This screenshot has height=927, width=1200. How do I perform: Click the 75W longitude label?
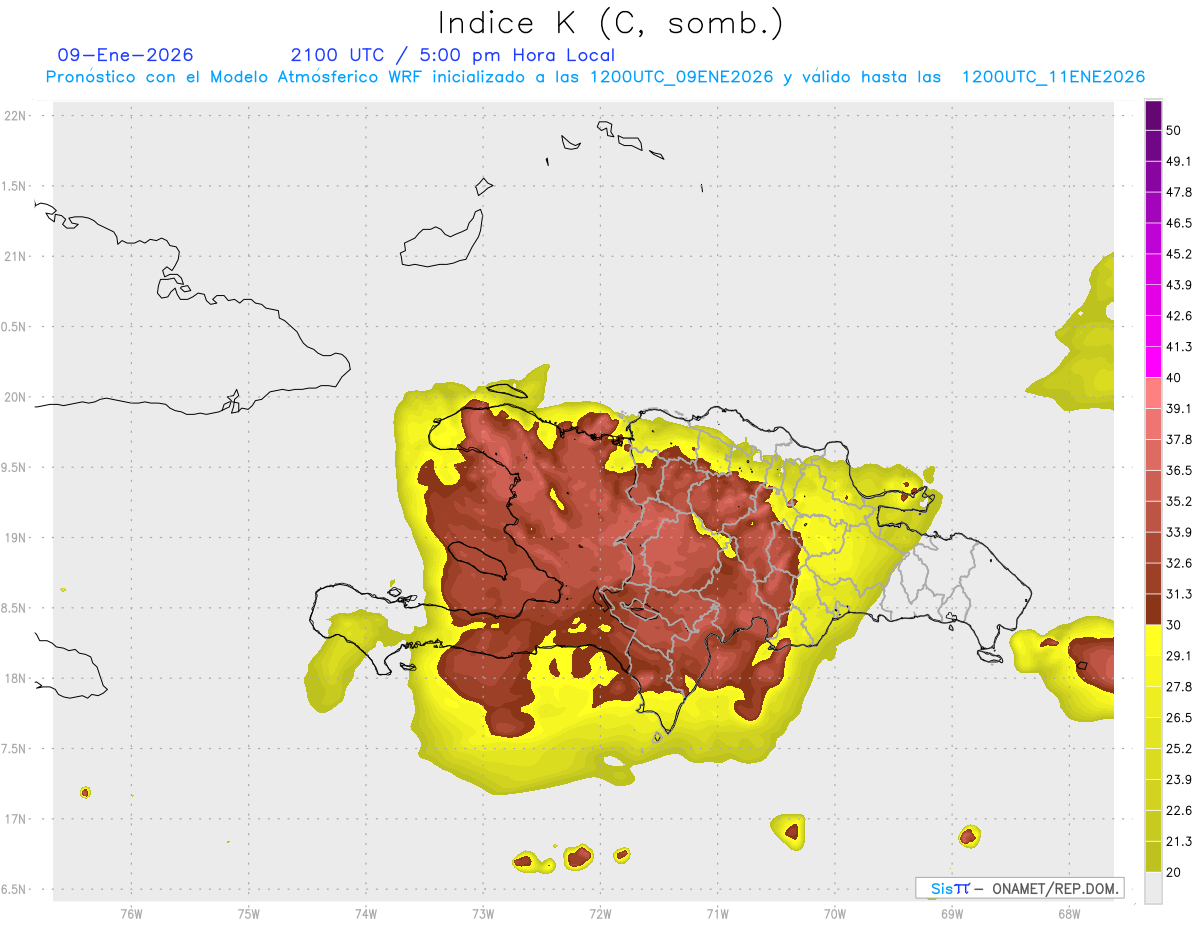[x=249, y=913]
